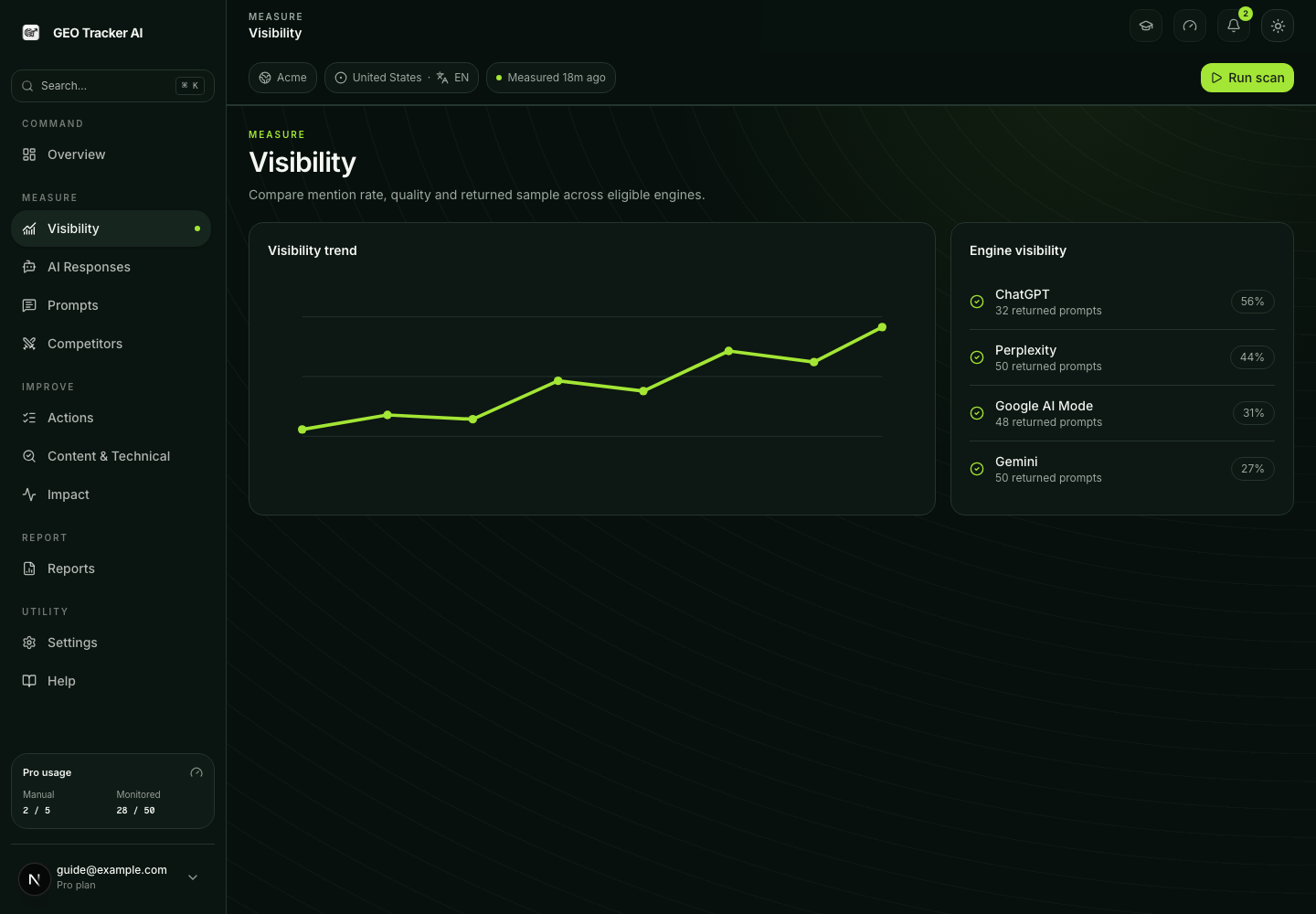Toggle the light theme sun icon
The height and width of the screenshot is (914, 1316).
1278,26
